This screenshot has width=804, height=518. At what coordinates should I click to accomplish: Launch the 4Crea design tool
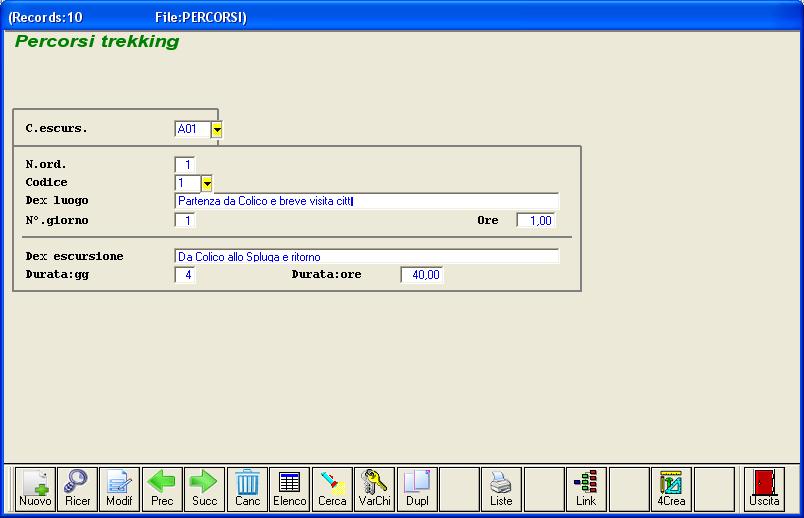pyautogui.click(x=671, y=489)
